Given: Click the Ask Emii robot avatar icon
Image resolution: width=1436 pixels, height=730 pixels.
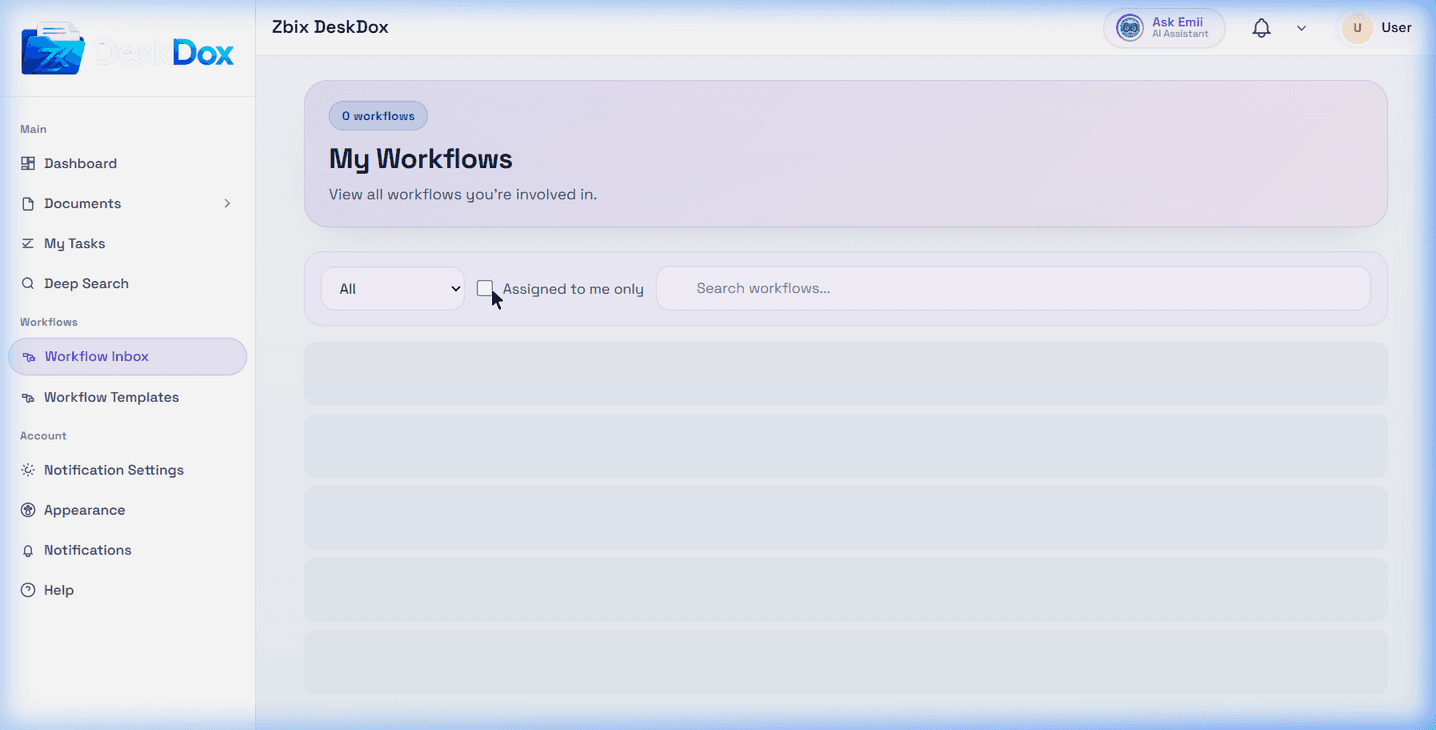Looking at the screenshot, I should coord(1129,28).
